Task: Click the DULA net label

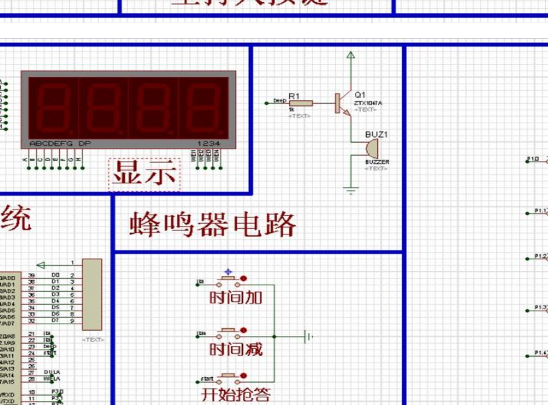Action: [x=52, y=373]
